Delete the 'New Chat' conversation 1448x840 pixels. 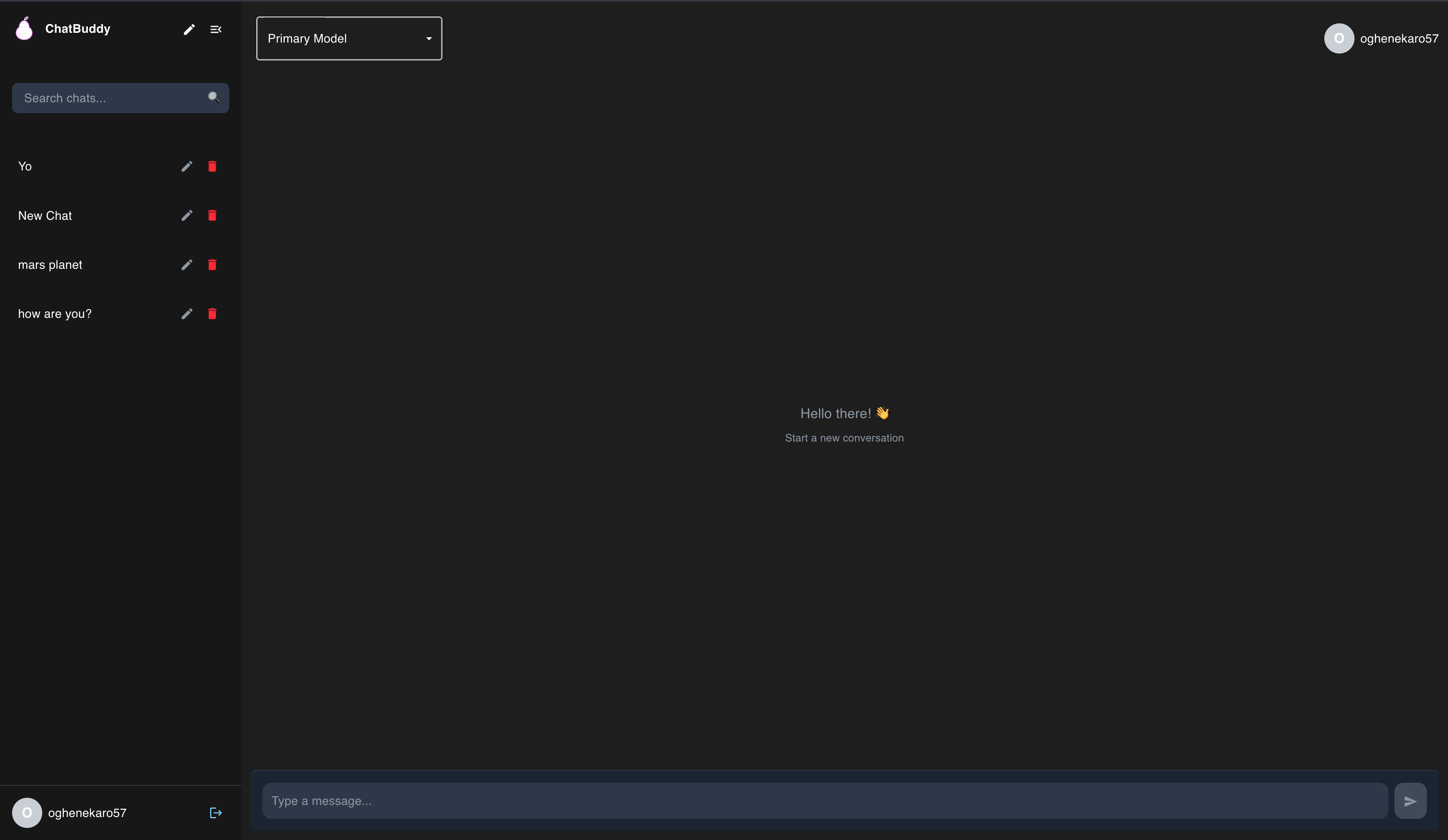click(212, 215)
